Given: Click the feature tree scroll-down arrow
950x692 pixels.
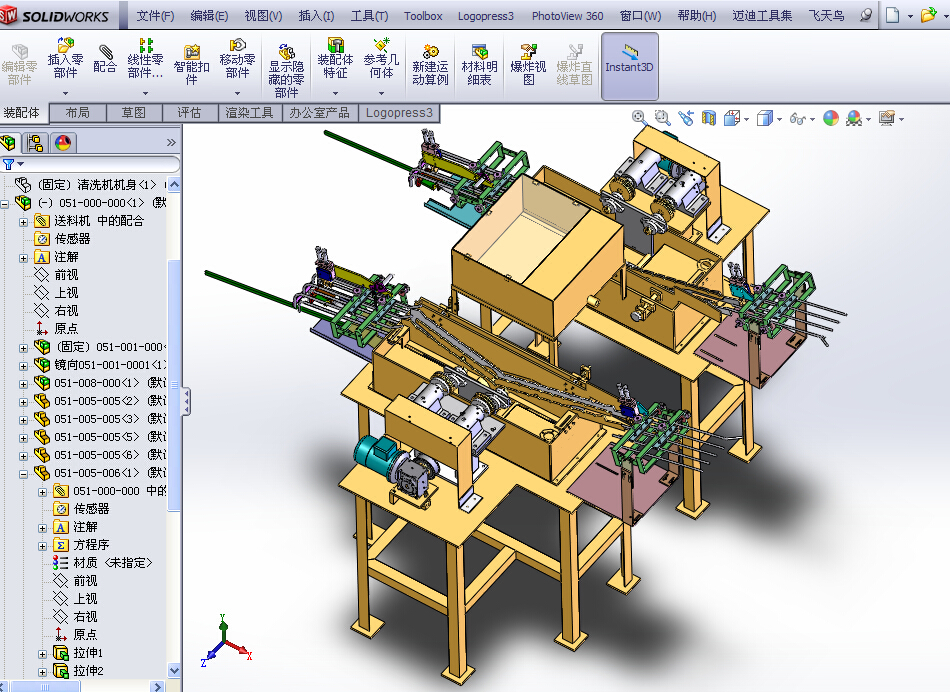Looking at the screenshot, I should pos(174,670).
